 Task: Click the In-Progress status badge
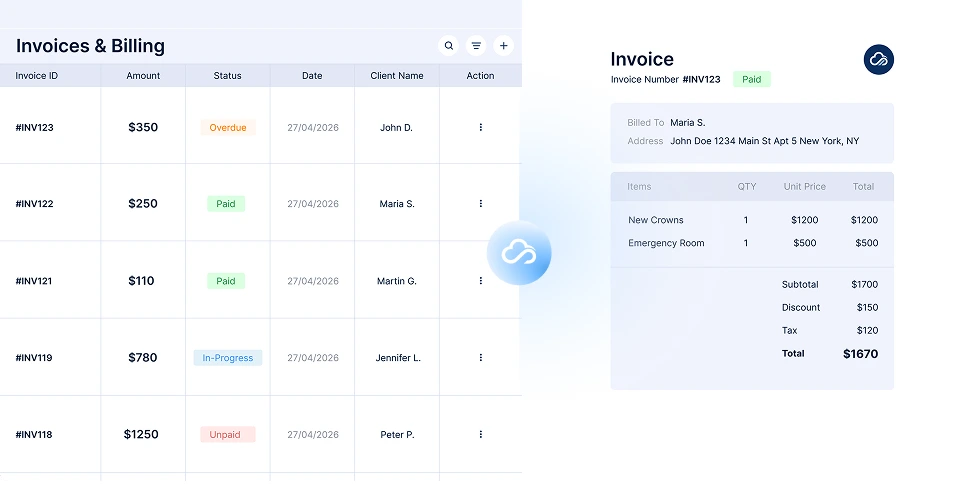pos(228,357)
